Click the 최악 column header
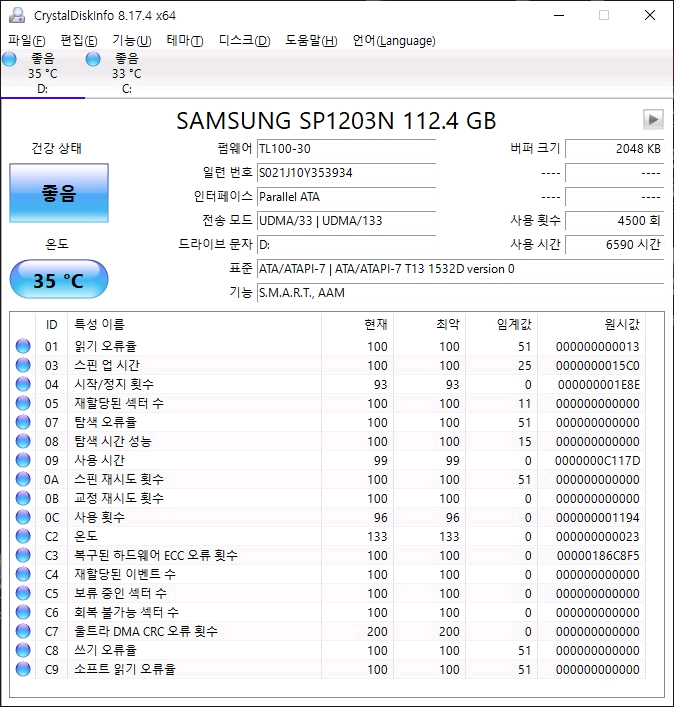This screenshot has width=674, height=707. [430, 324]
